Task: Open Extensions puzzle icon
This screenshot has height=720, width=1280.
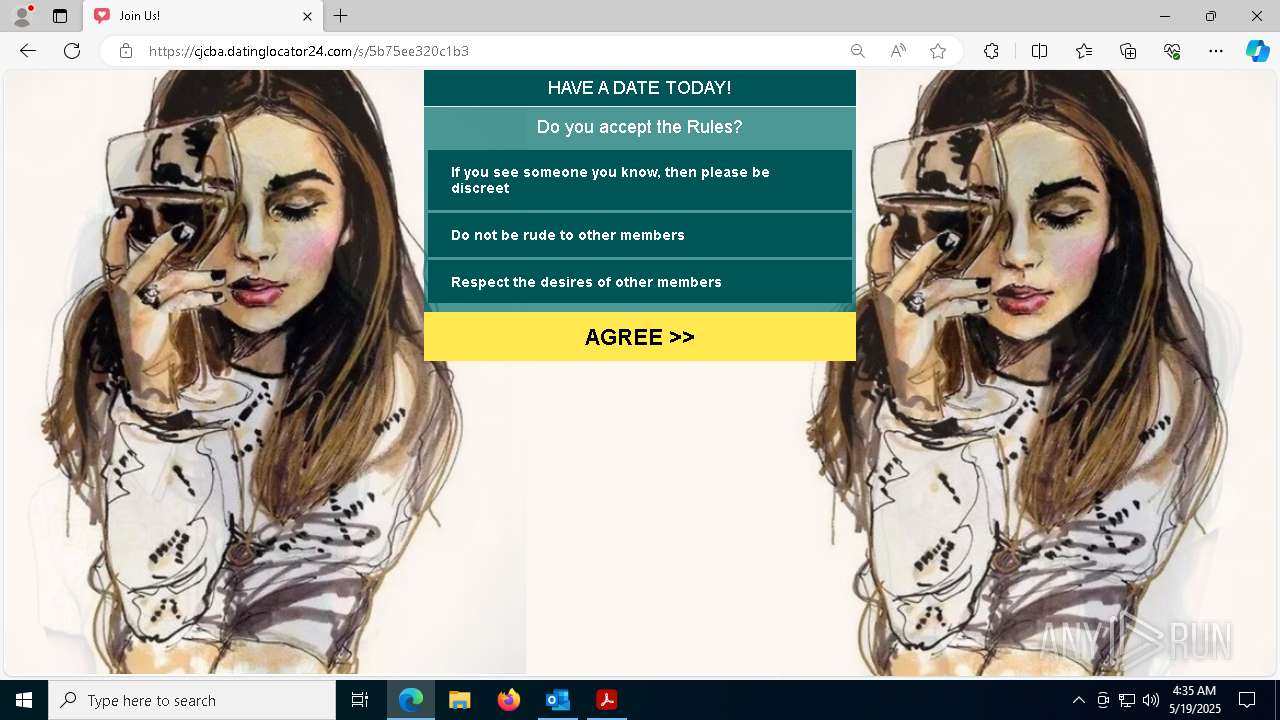Action: (x=991, y=51)
